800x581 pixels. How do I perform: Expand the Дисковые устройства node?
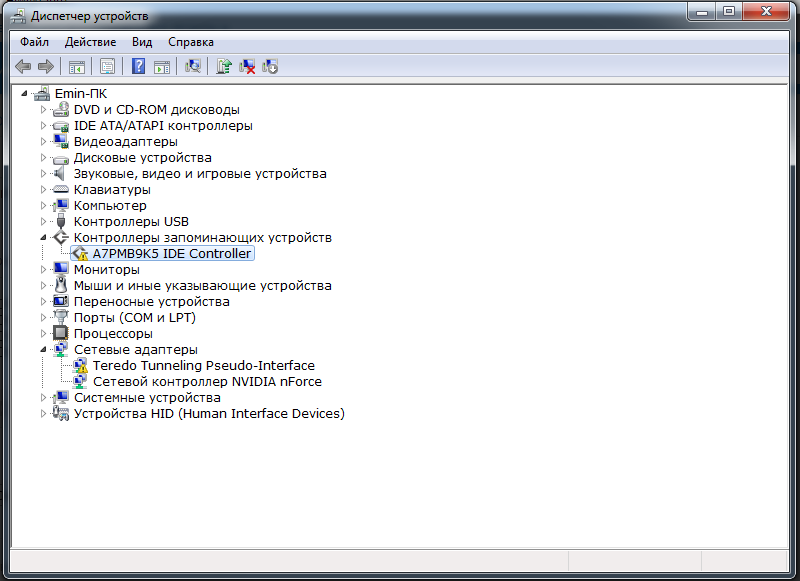tap(43, 158)
